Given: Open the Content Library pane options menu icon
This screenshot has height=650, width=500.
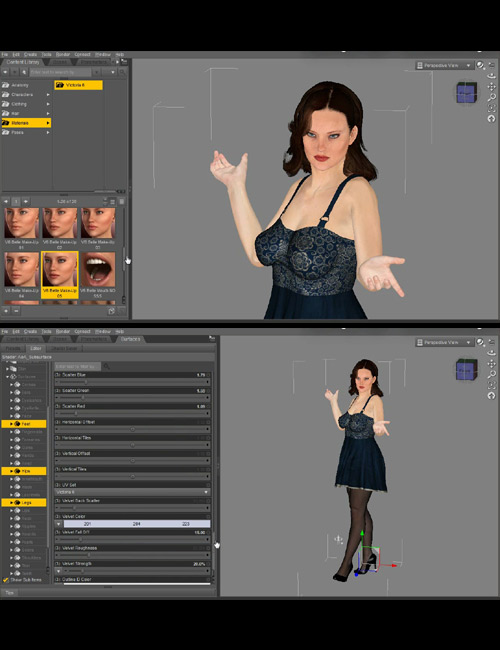Looking at the screenshot, I should coord(124,62).
